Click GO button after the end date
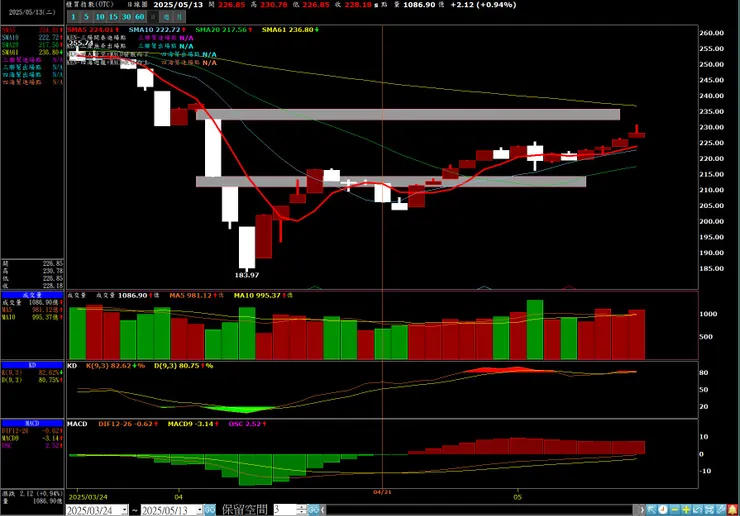The image size is (740, 516). pos(210,510)
